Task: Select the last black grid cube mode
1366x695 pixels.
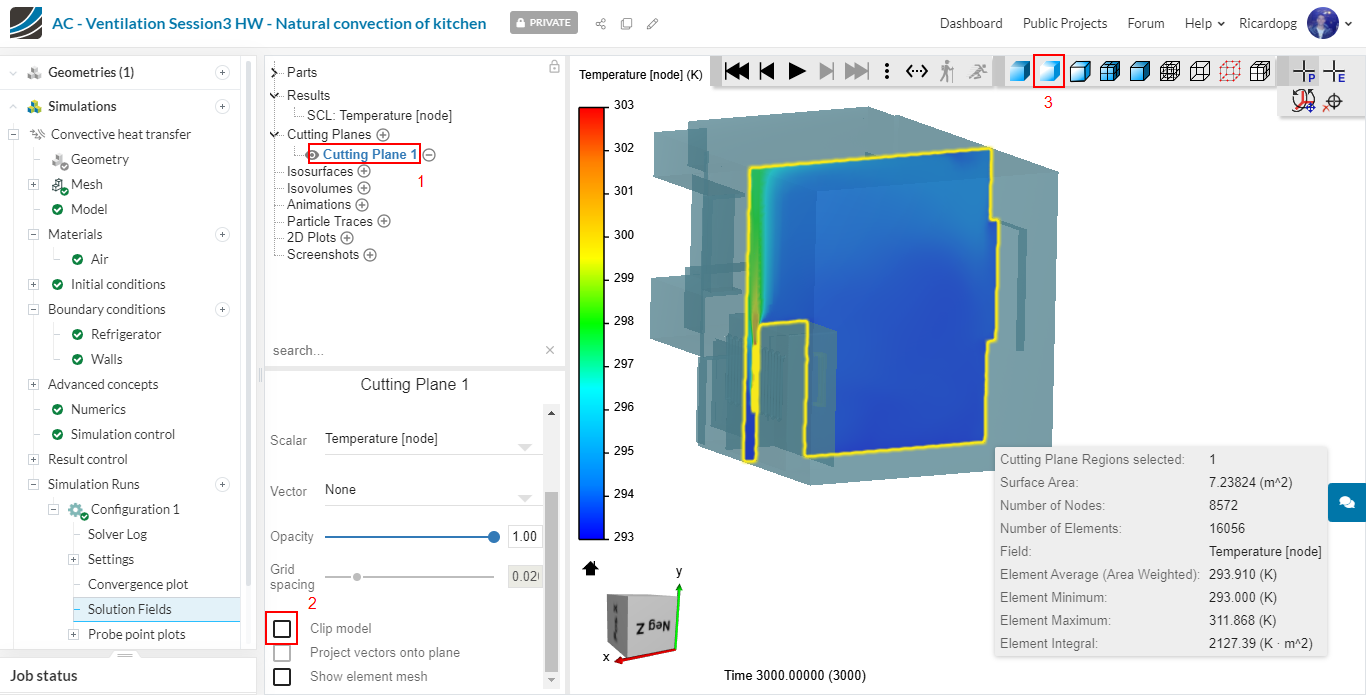Action: 1260,71
